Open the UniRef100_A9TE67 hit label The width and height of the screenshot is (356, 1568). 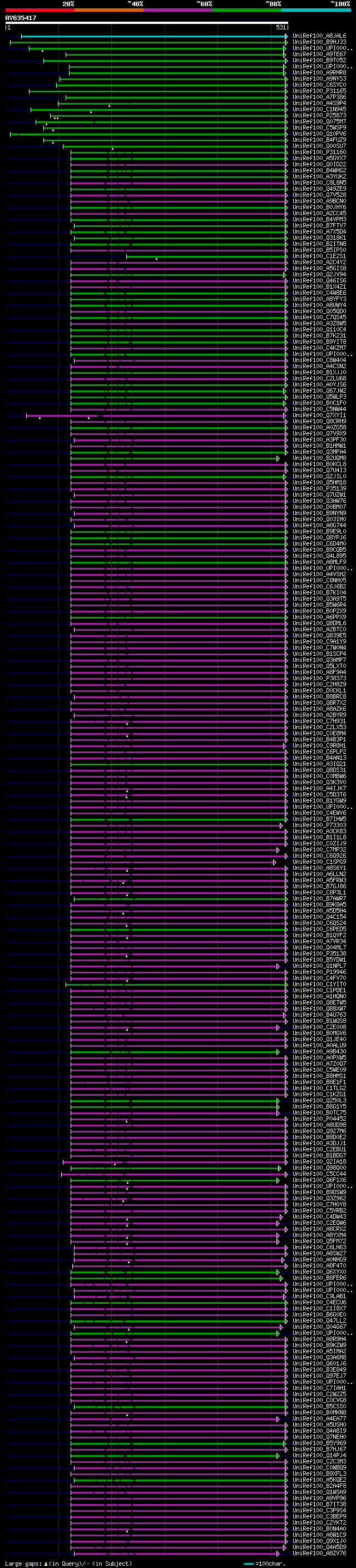[x=319, y=54]
